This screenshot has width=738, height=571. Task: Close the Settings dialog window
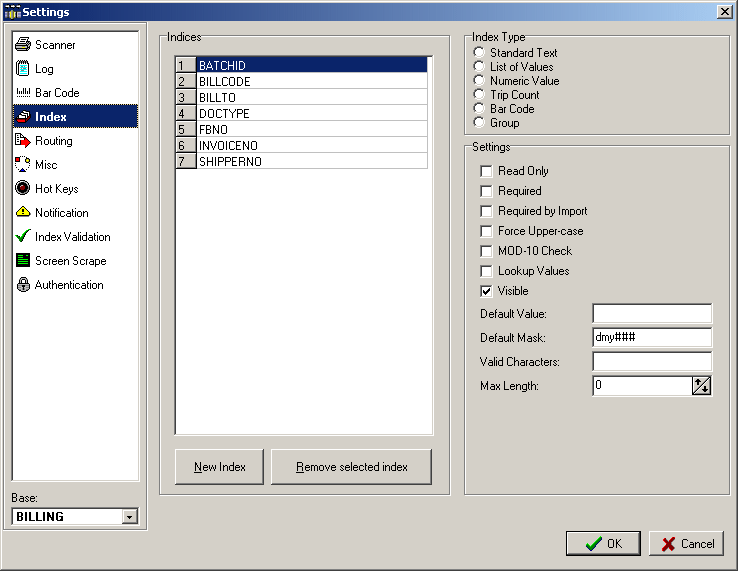(724, 12)
